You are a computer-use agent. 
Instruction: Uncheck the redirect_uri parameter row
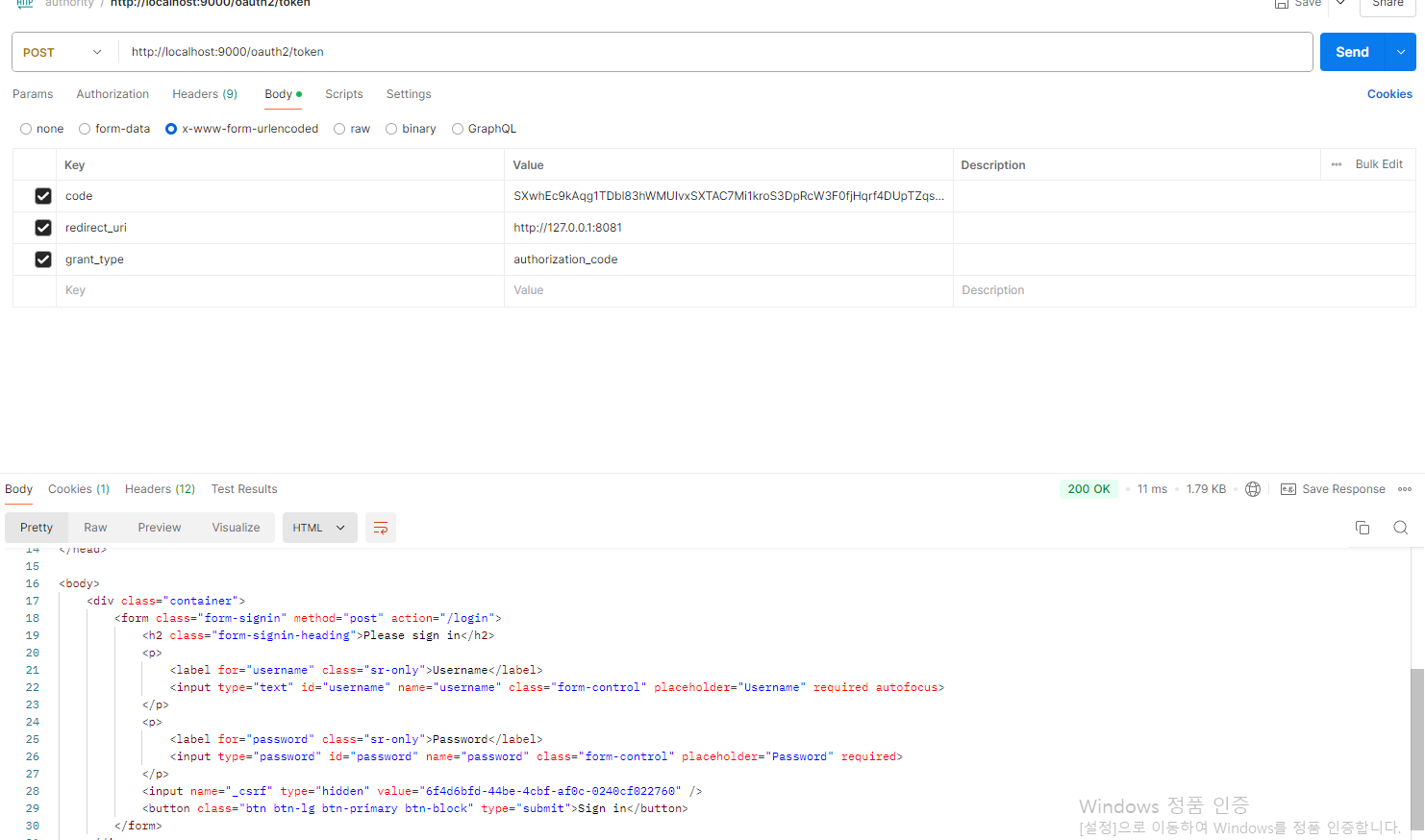click(43, 228)
